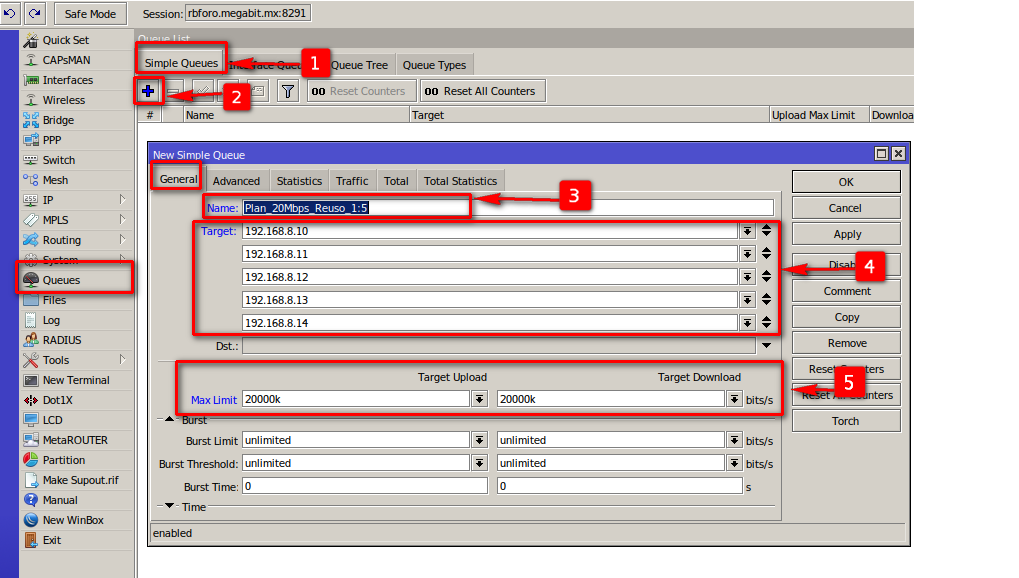Open the Queue Types tab
The image size is (1019, 578).
(434, 65)
